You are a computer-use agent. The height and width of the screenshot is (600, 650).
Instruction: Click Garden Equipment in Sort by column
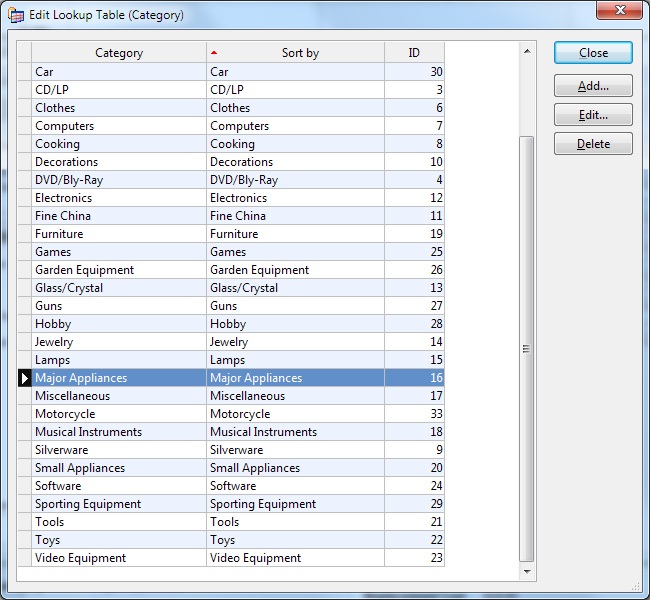(295, 270)
